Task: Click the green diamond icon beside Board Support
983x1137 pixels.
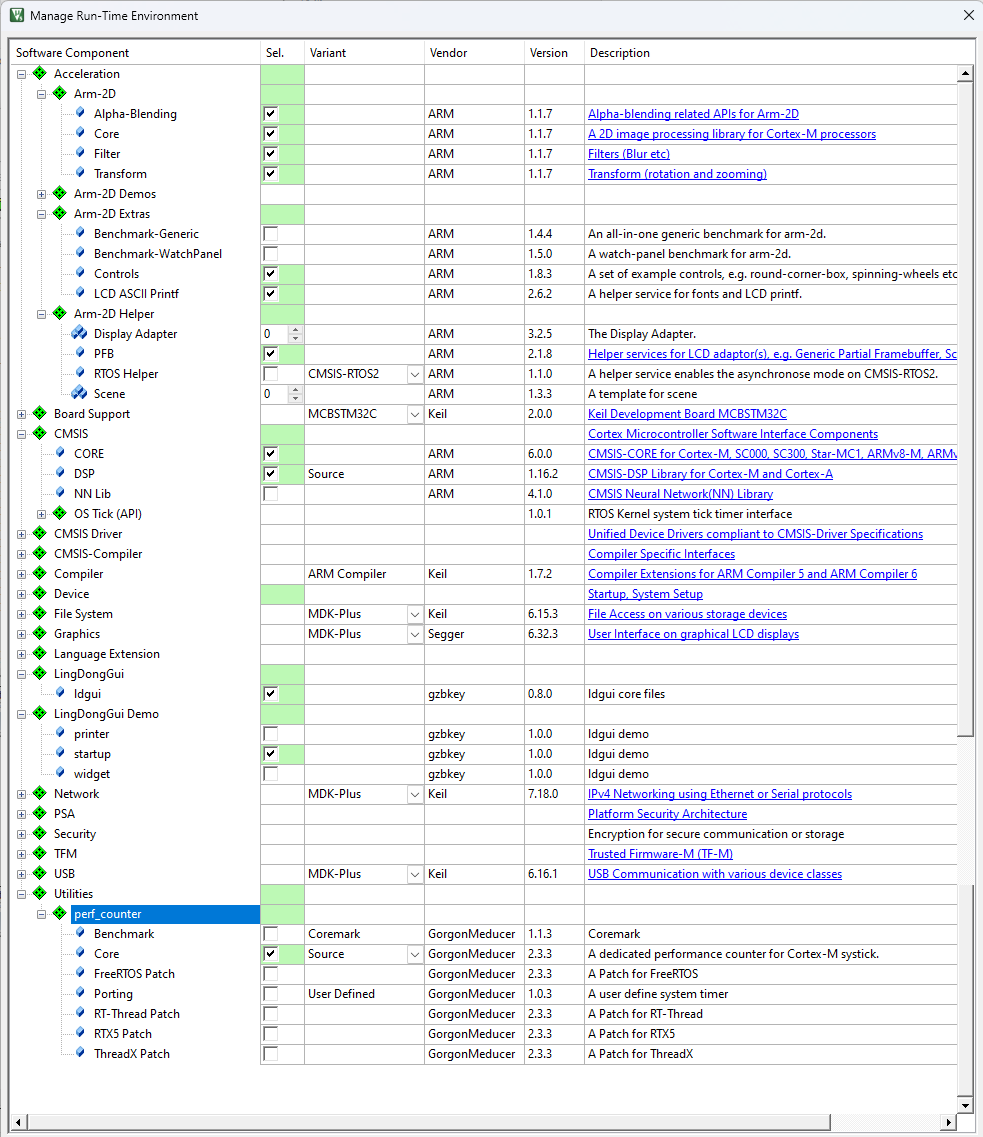Action: (x=40, y=413)
